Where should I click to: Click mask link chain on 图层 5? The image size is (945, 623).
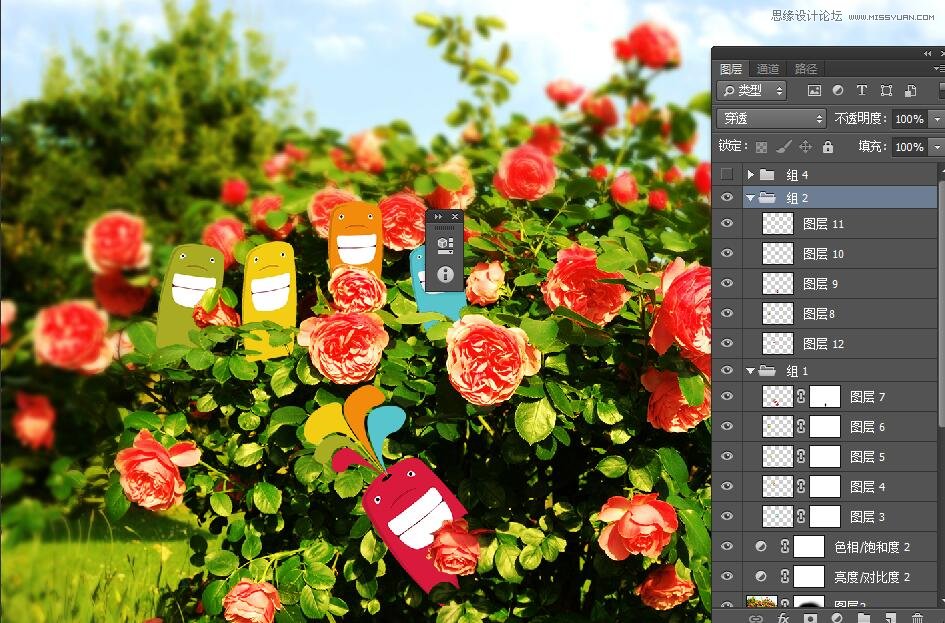pyautogui.click(x=801, y=457)
